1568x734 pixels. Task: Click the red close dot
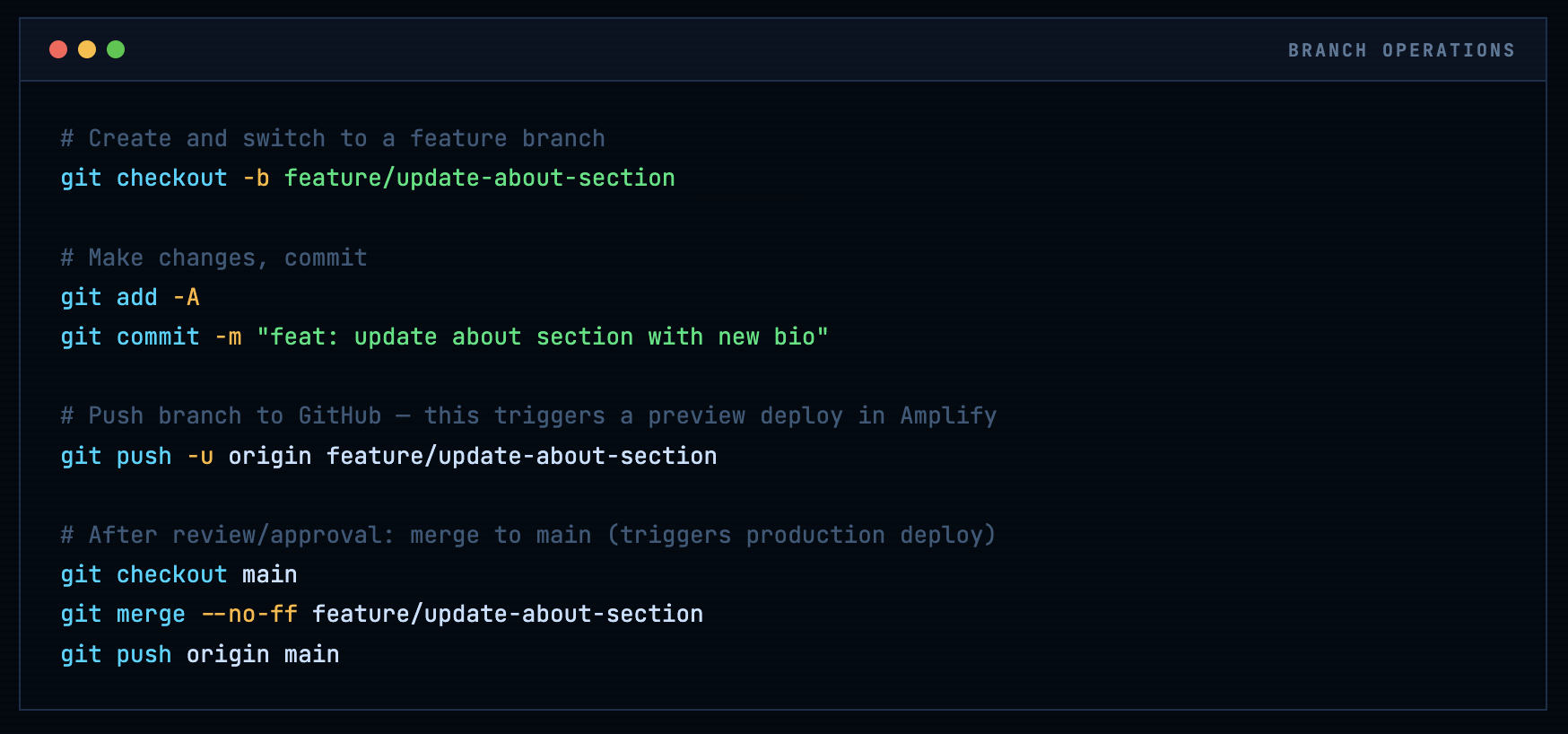click(58, 49)
